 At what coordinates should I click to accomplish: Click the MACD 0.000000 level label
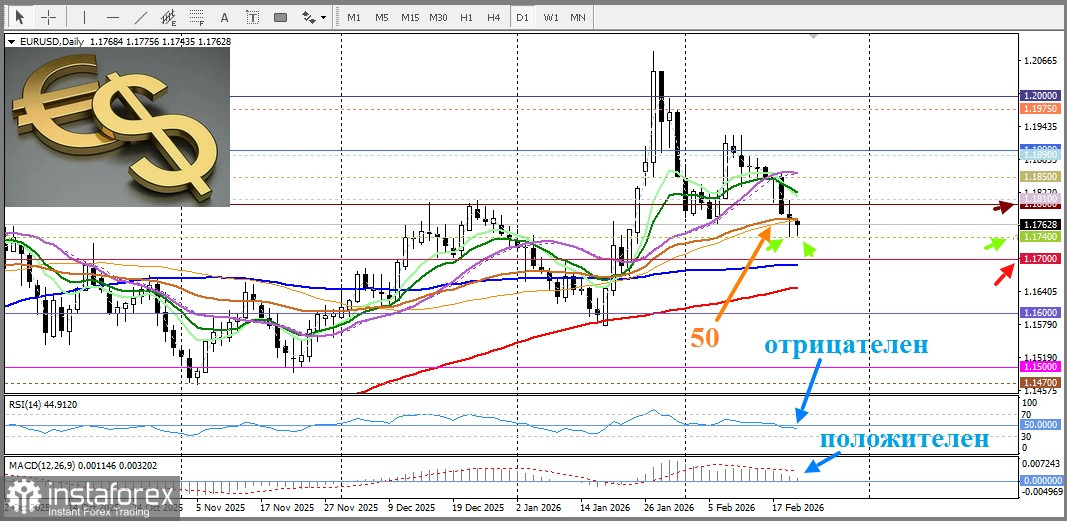(1040, 480)
